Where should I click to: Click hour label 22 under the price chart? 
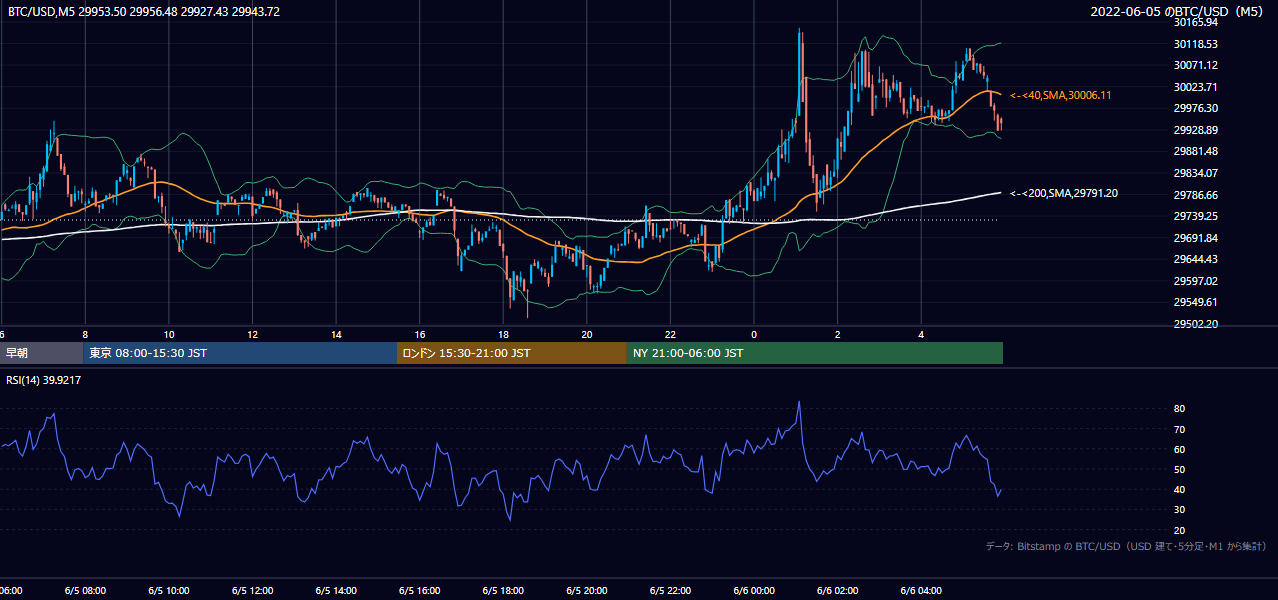(671, 334)
